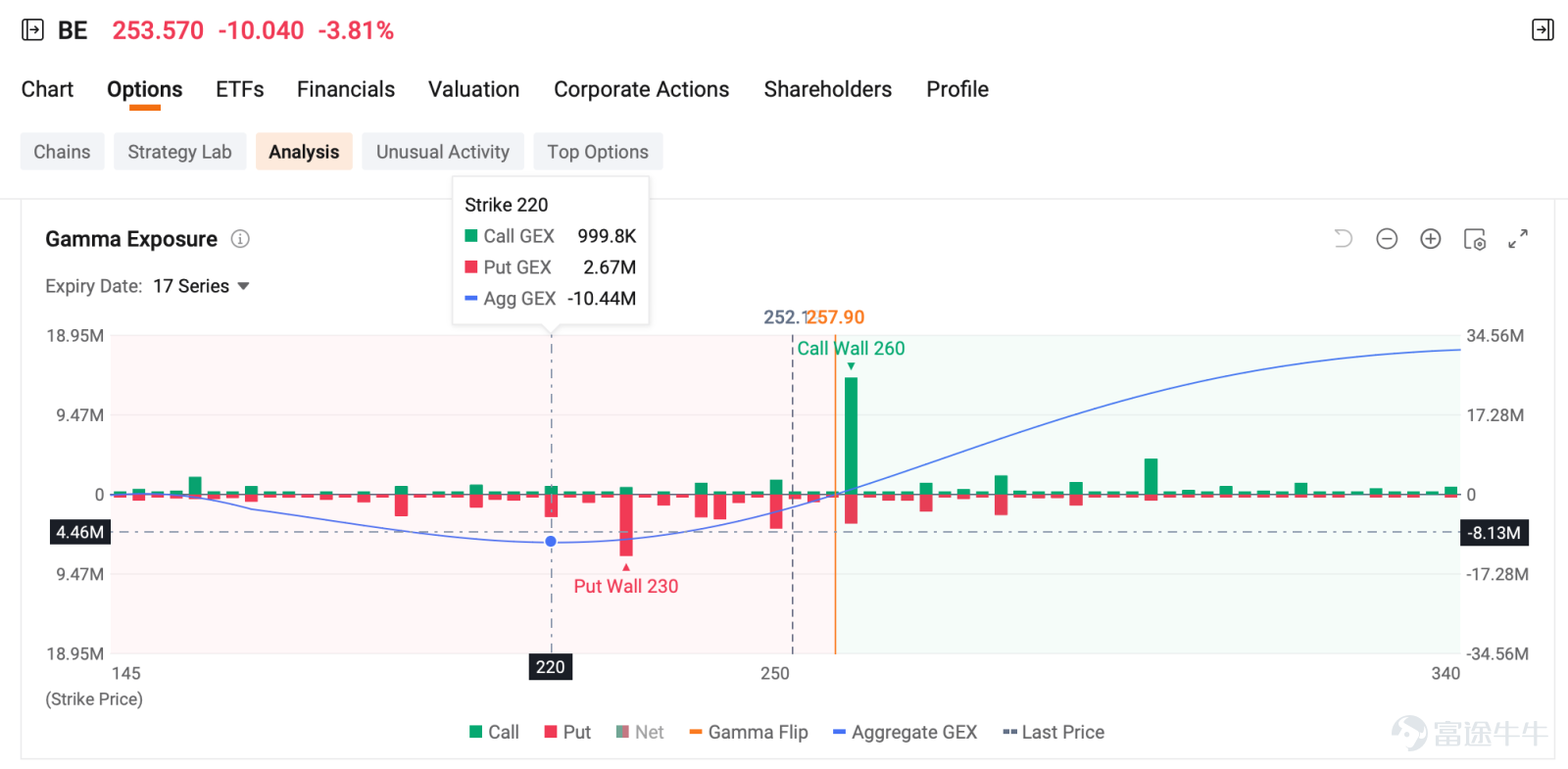Viewport: 1568px width, 769px height.
Task: Open the Expiry Date 17 Series dropdown
Action: coord(201,286)
